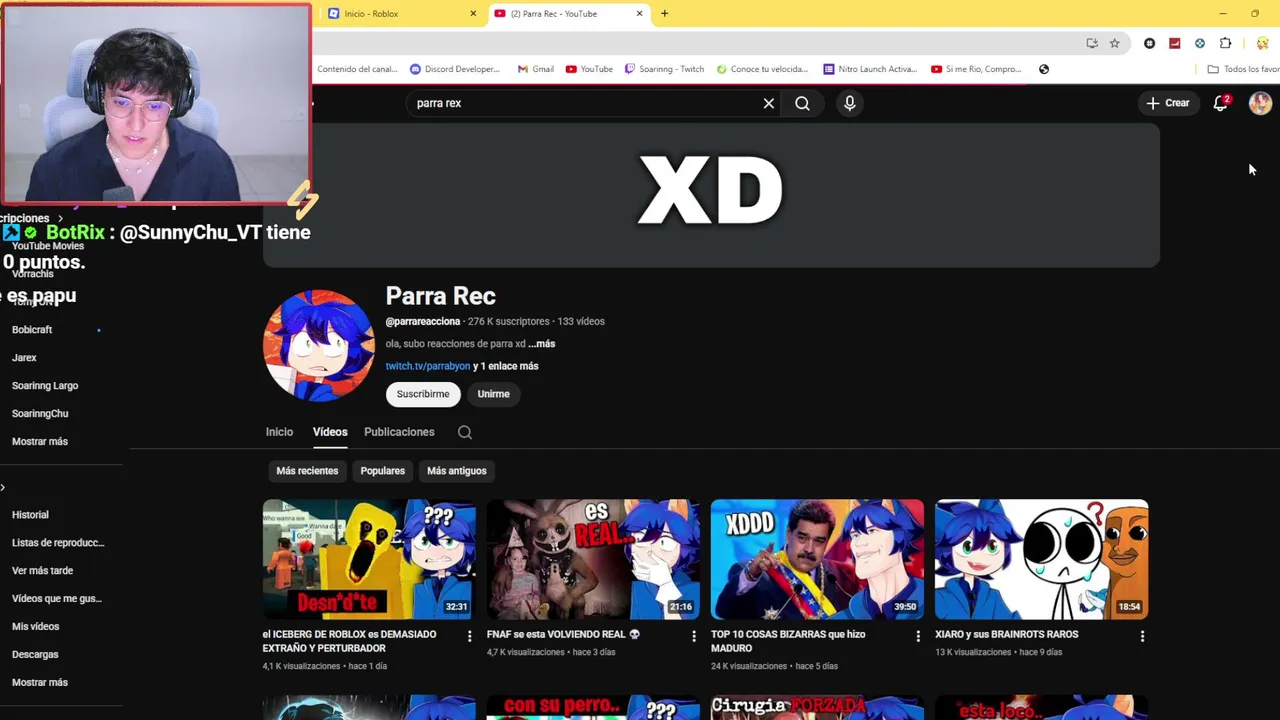Open Chrome extensions puzzle icon
Image resolution: width=1280 pixels, height=720 pixels.
coord(1225,43)
